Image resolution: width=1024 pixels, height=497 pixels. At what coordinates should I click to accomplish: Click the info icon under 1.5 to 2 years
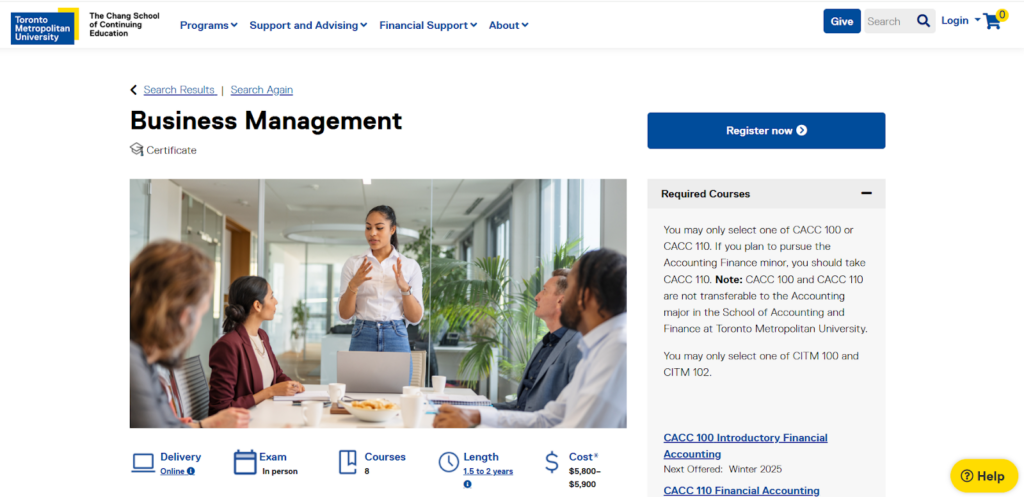[468, 485]
